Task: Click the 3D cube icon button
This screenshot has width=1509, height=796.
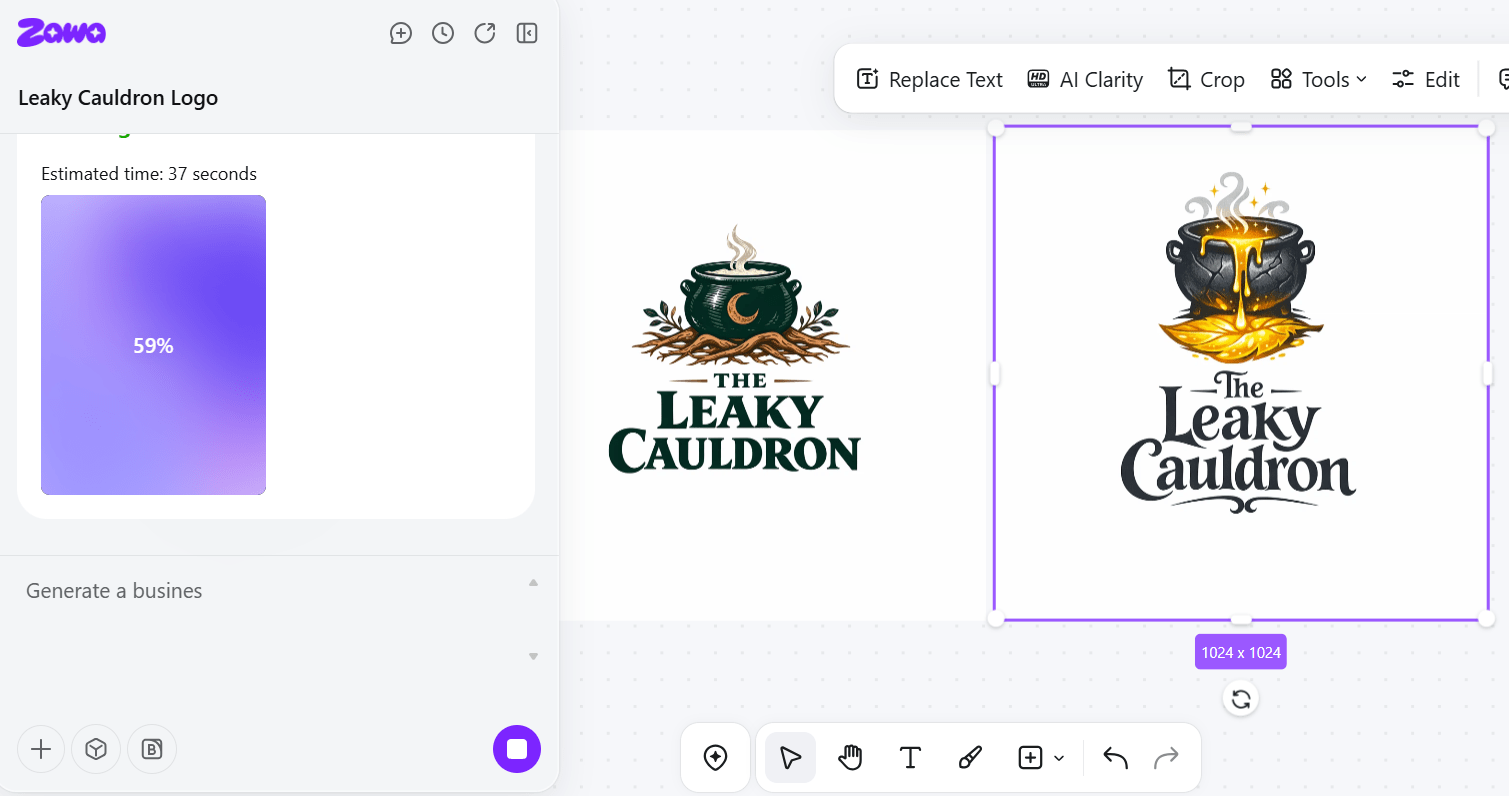Action: (x=96, y=749)
